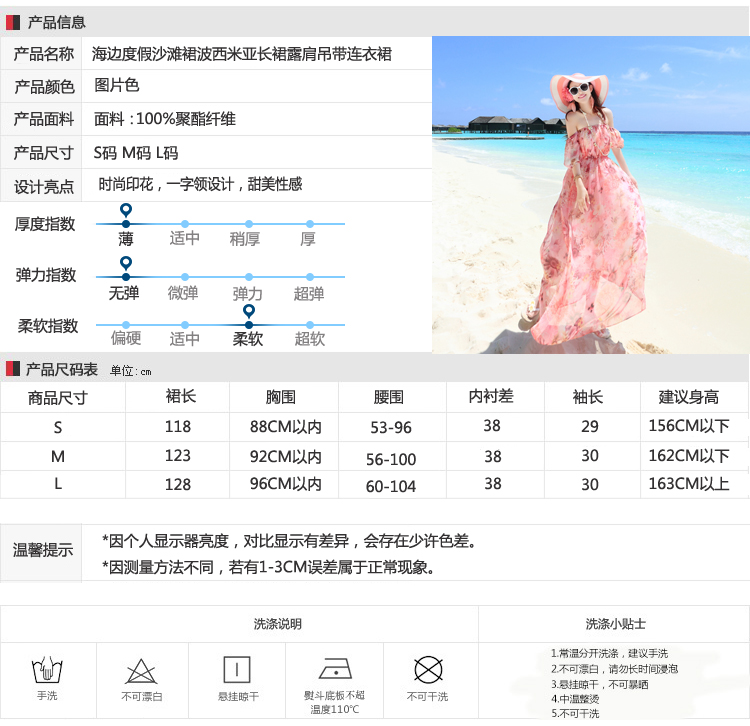Click the 建议身高 column header
750x726 pixels.
click(688, 397)
